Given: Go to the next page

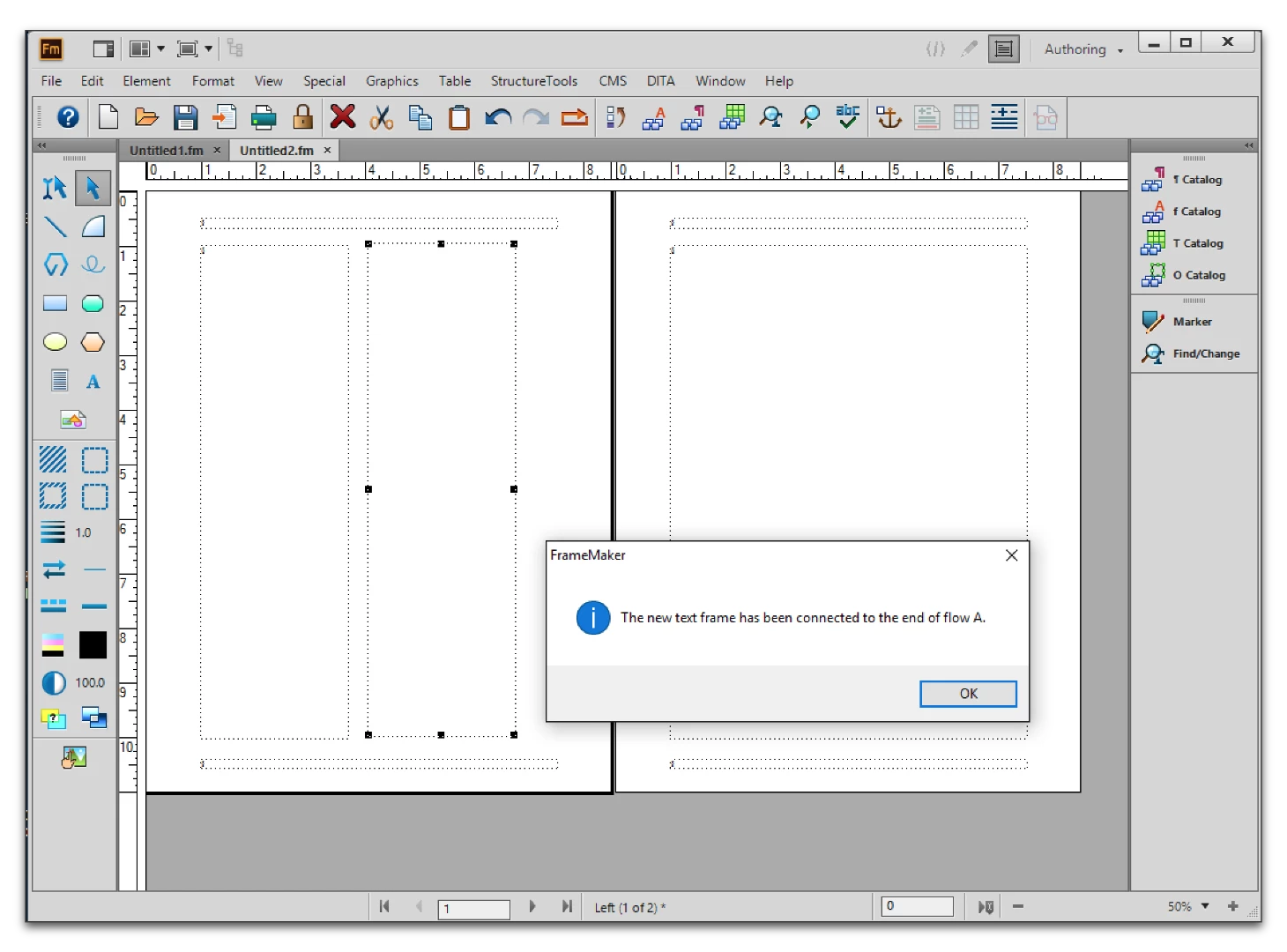Looking at the screenshot, I should pos(532,906).
